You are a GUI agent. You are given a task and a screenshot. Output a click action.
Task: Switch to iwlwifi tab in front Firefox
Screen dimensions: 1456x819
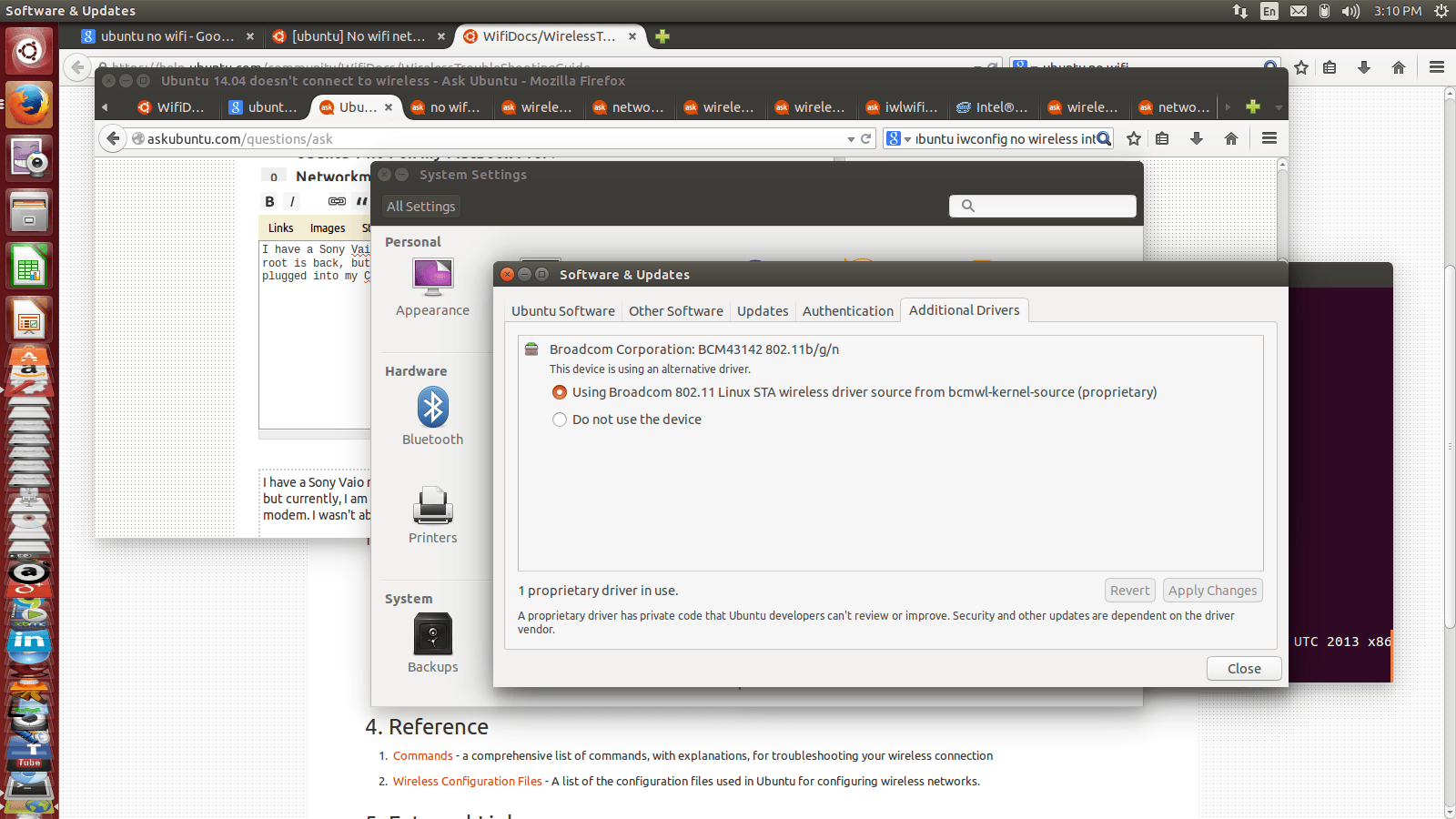[902, 107]
